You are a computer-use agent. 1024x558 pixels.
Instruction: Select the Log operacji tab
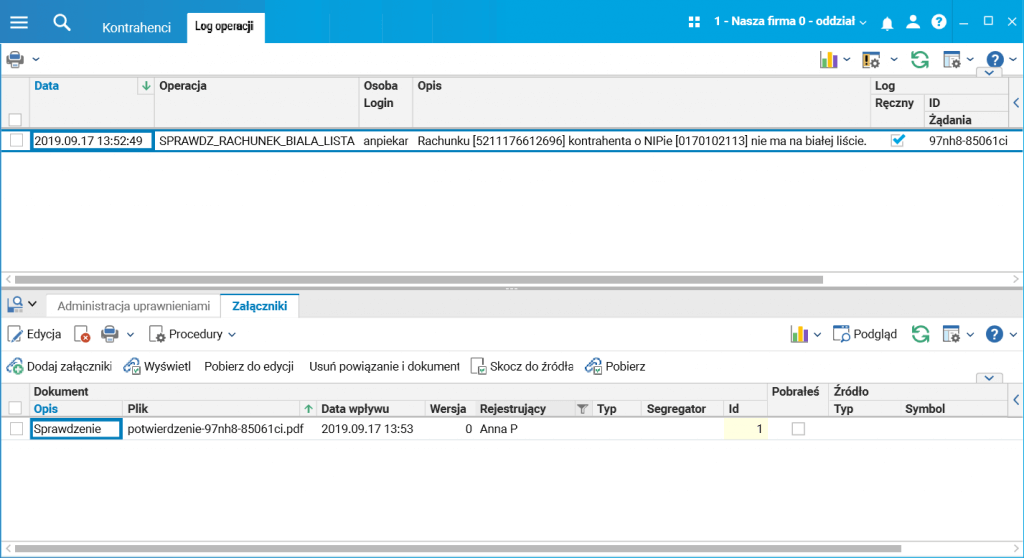225,27
